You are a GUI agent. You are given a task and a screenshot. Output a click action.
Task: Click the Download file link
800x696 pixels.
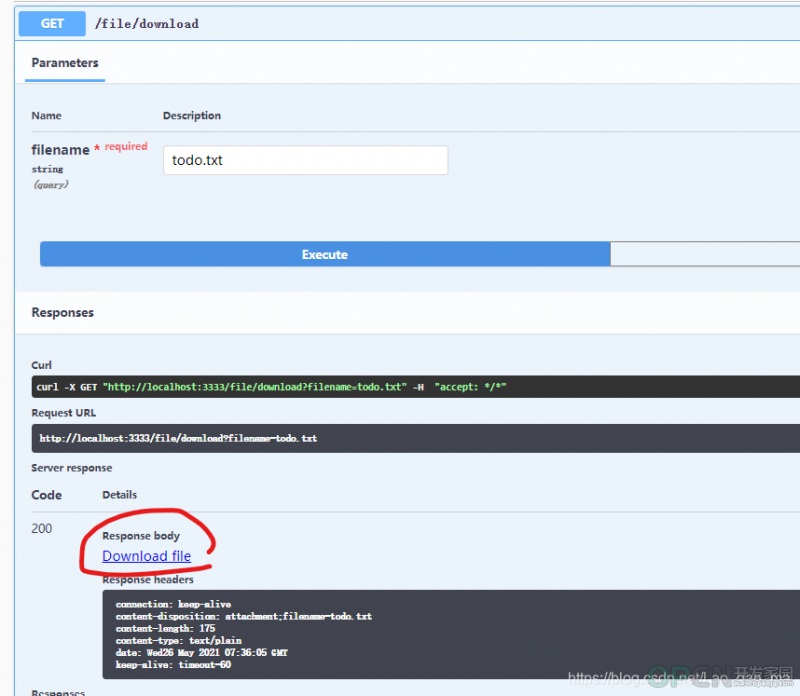point(146,556)
